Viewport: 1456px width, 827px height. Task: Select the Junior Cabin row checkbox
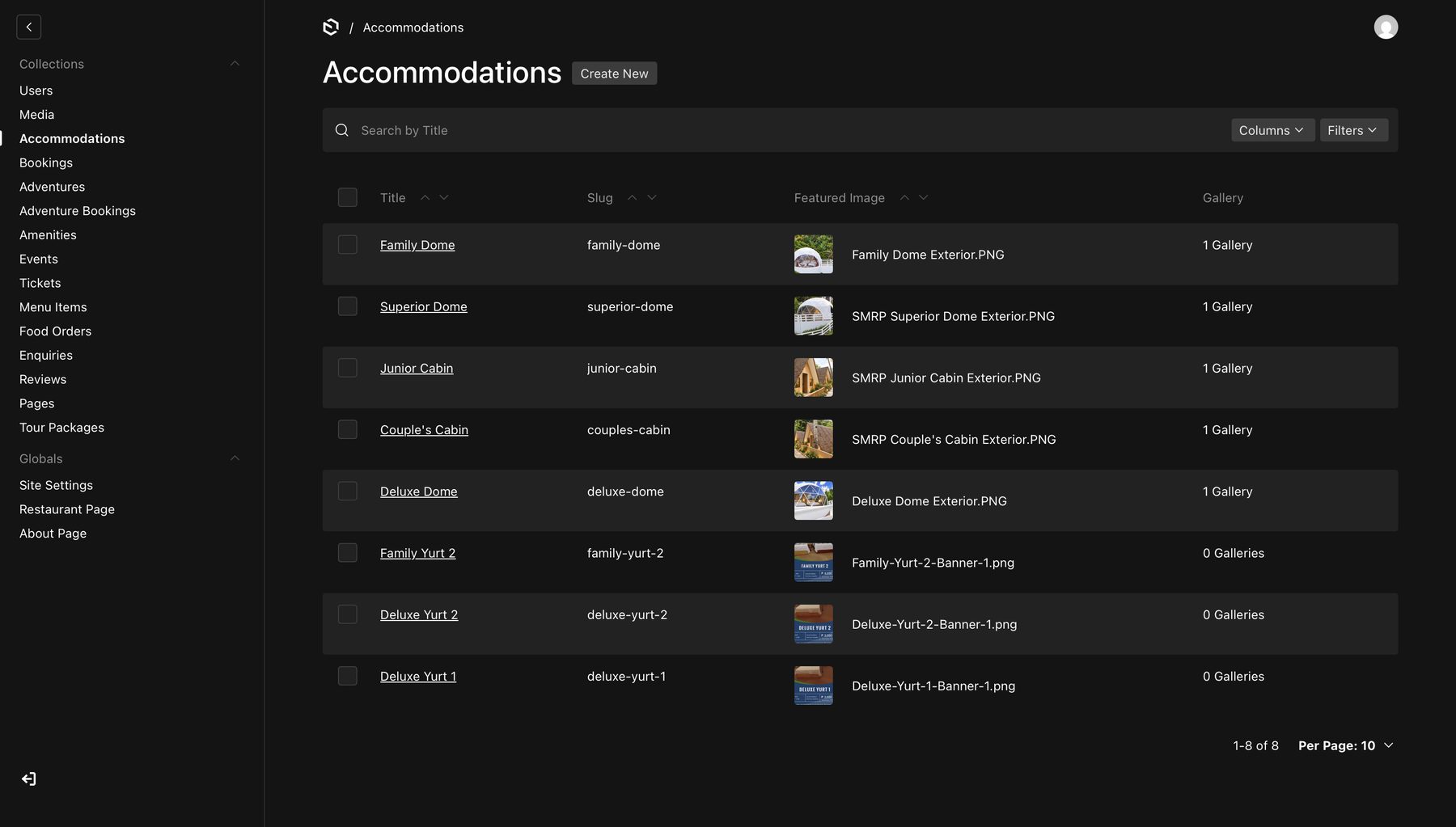pyautogui.click(x=348, y=368)
